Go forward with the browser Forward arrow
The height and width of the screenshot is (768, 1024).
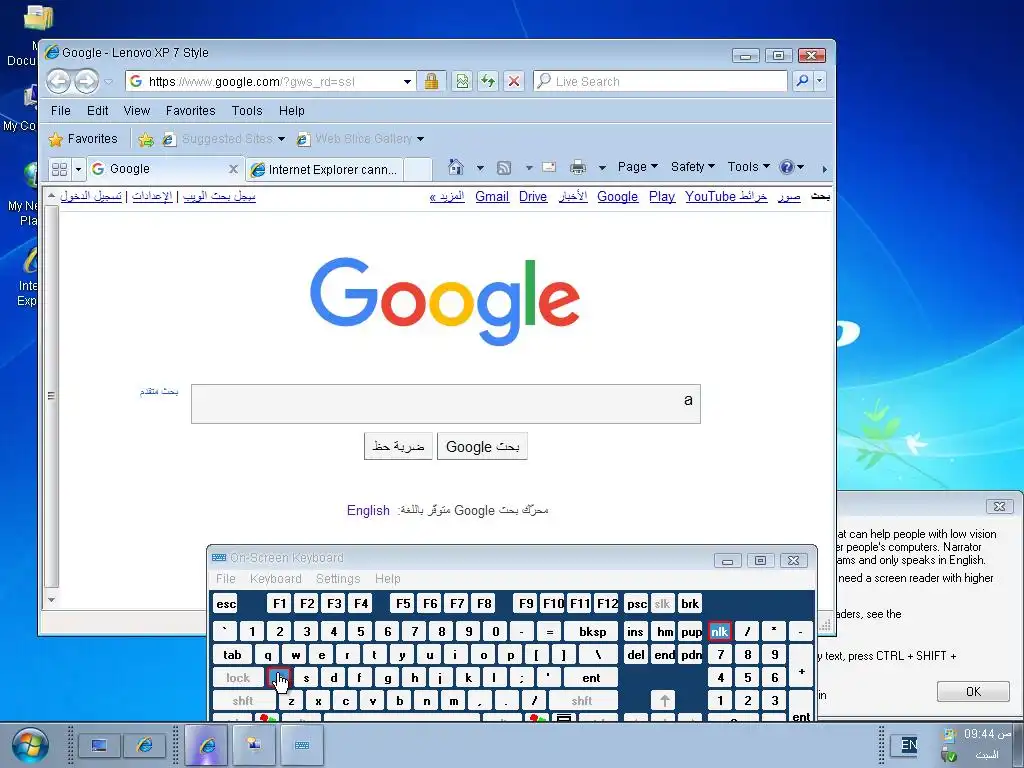86,82
